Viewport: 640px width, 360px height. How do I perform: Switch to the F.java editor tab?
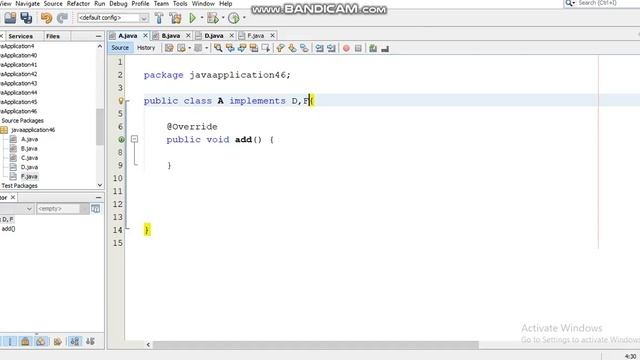point(256,36)
